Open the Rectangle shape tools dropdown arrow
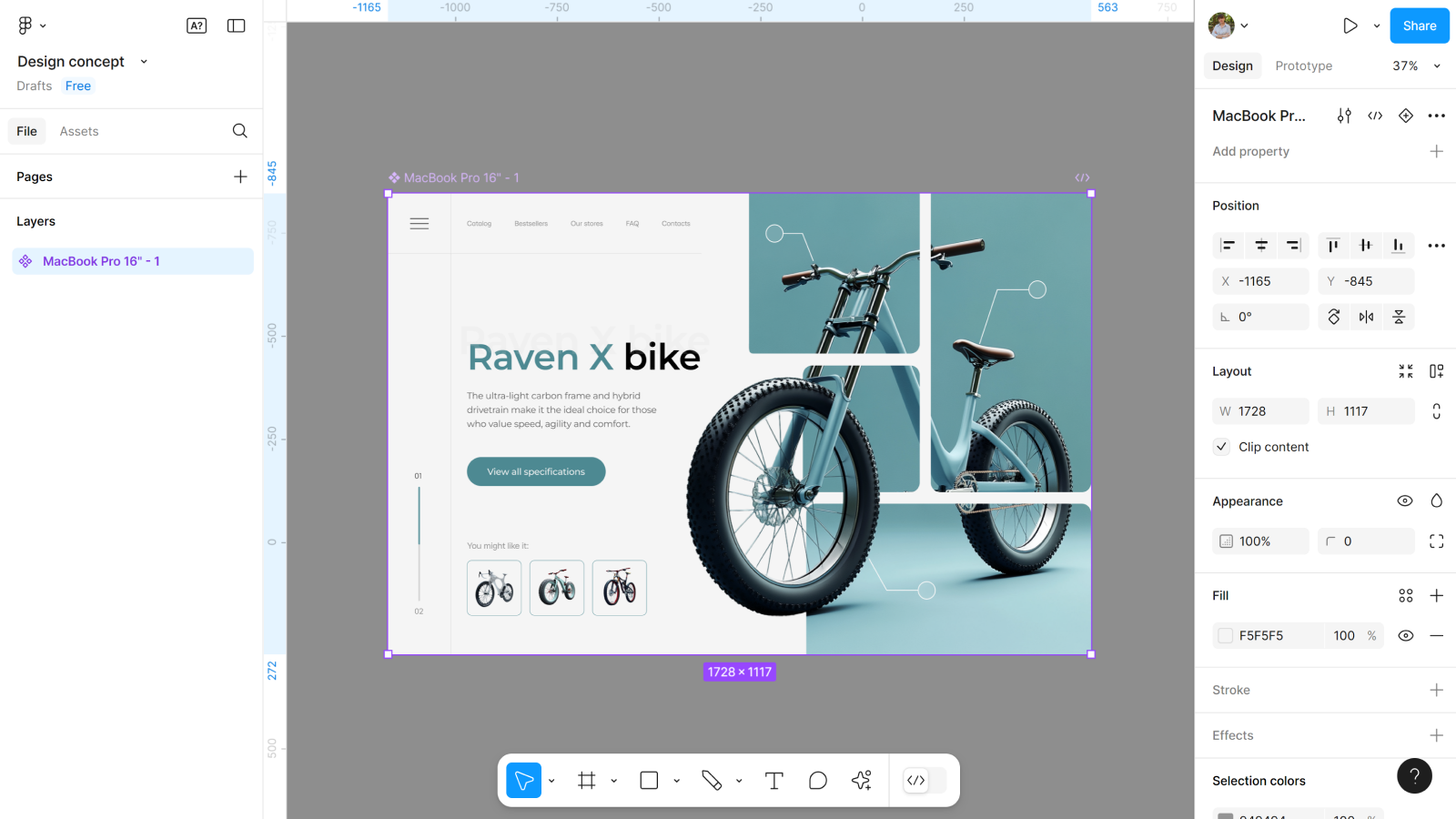The image size is (1456, 819). pyautogui.click(x=676, y=781)
